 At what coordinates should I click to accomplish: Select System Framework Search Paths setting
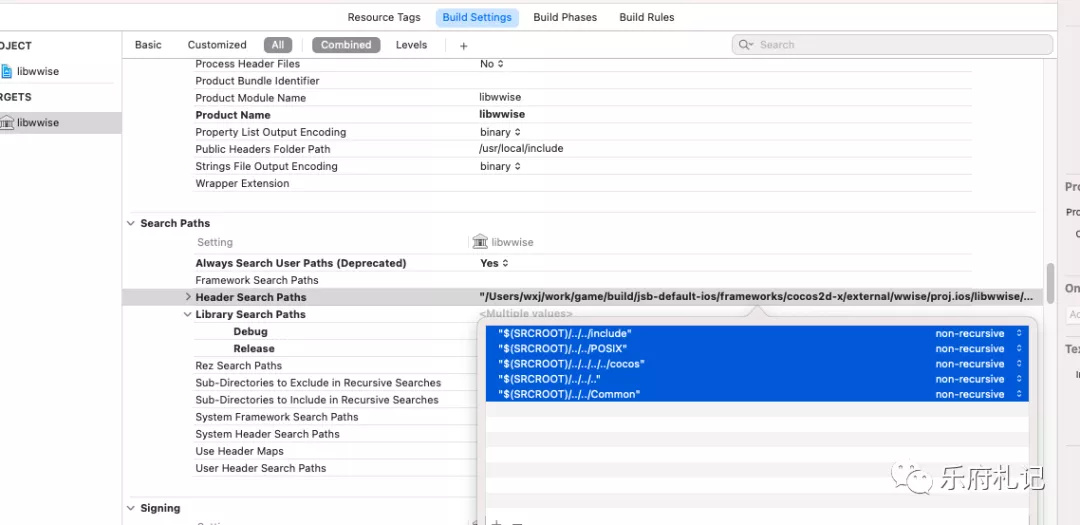pyautogui.click(x=277, y=417)
